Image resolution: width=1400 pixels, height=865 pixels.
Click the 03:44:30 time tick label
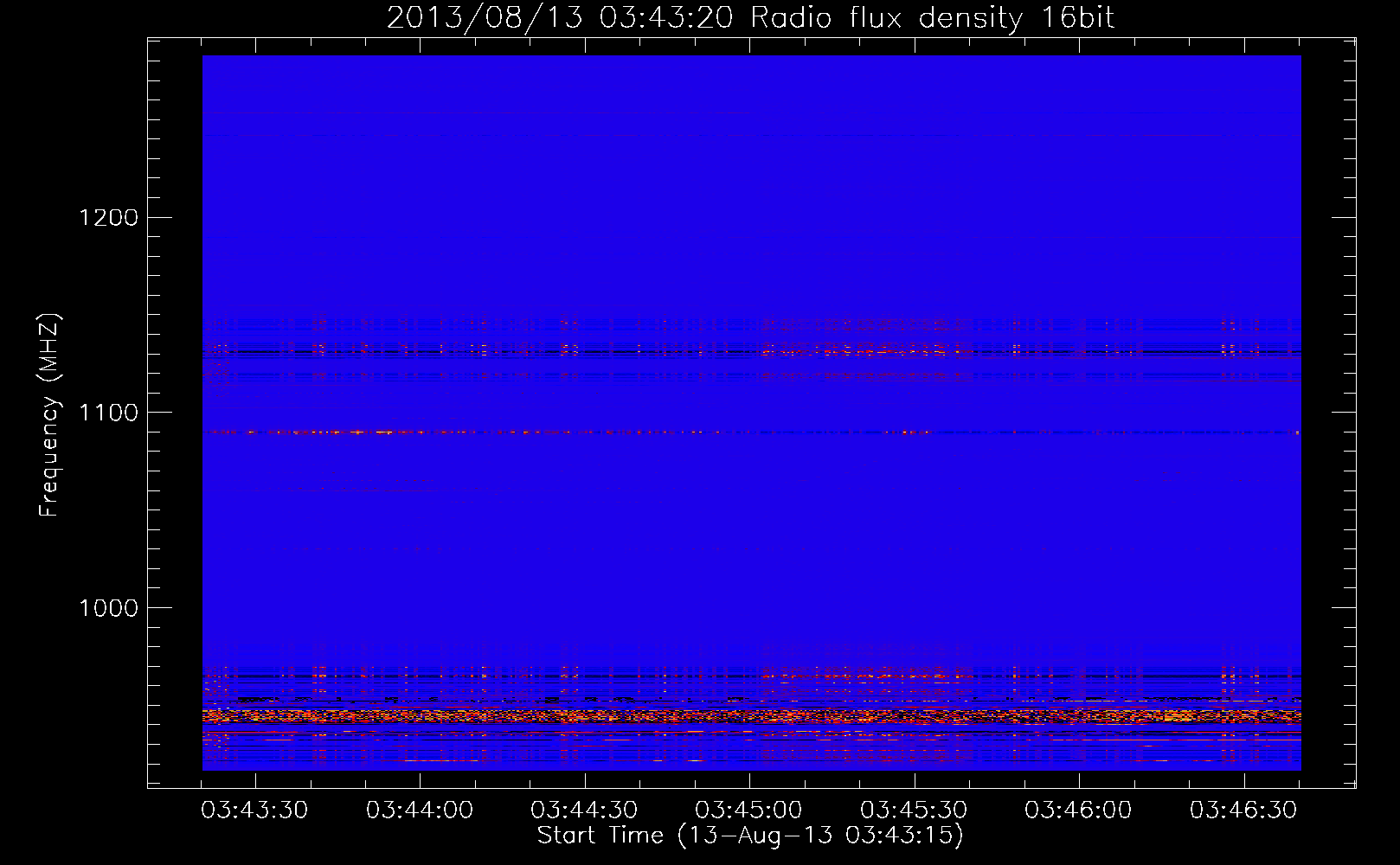[584, 811]
